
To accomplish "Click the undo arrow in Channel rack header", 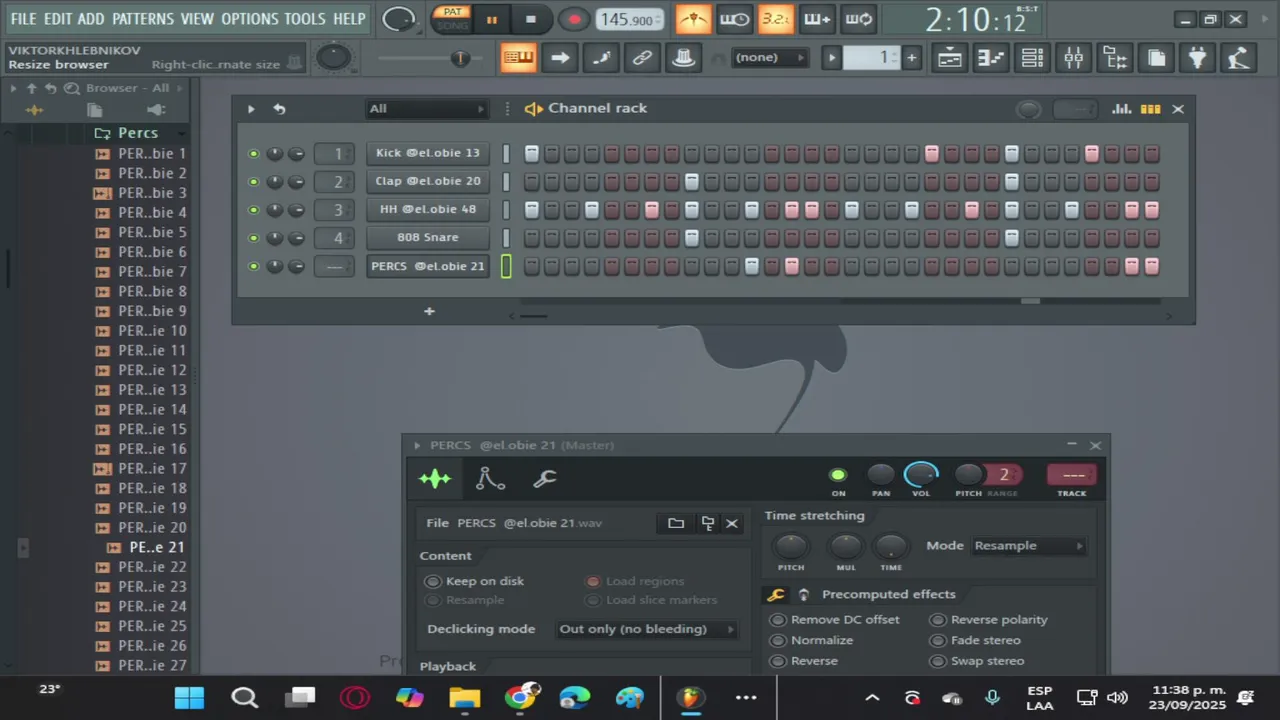I will [279, 109].
